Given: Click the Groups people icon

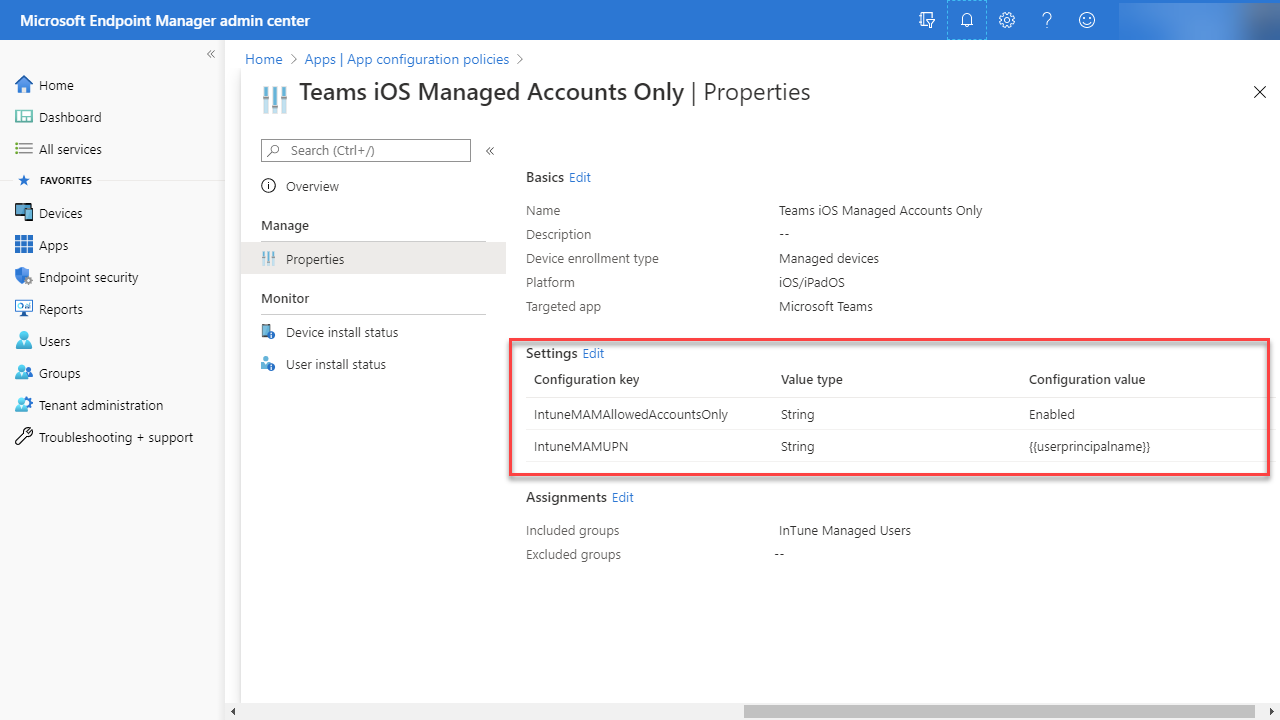Looking at the screenshot, I should (24, 373).
